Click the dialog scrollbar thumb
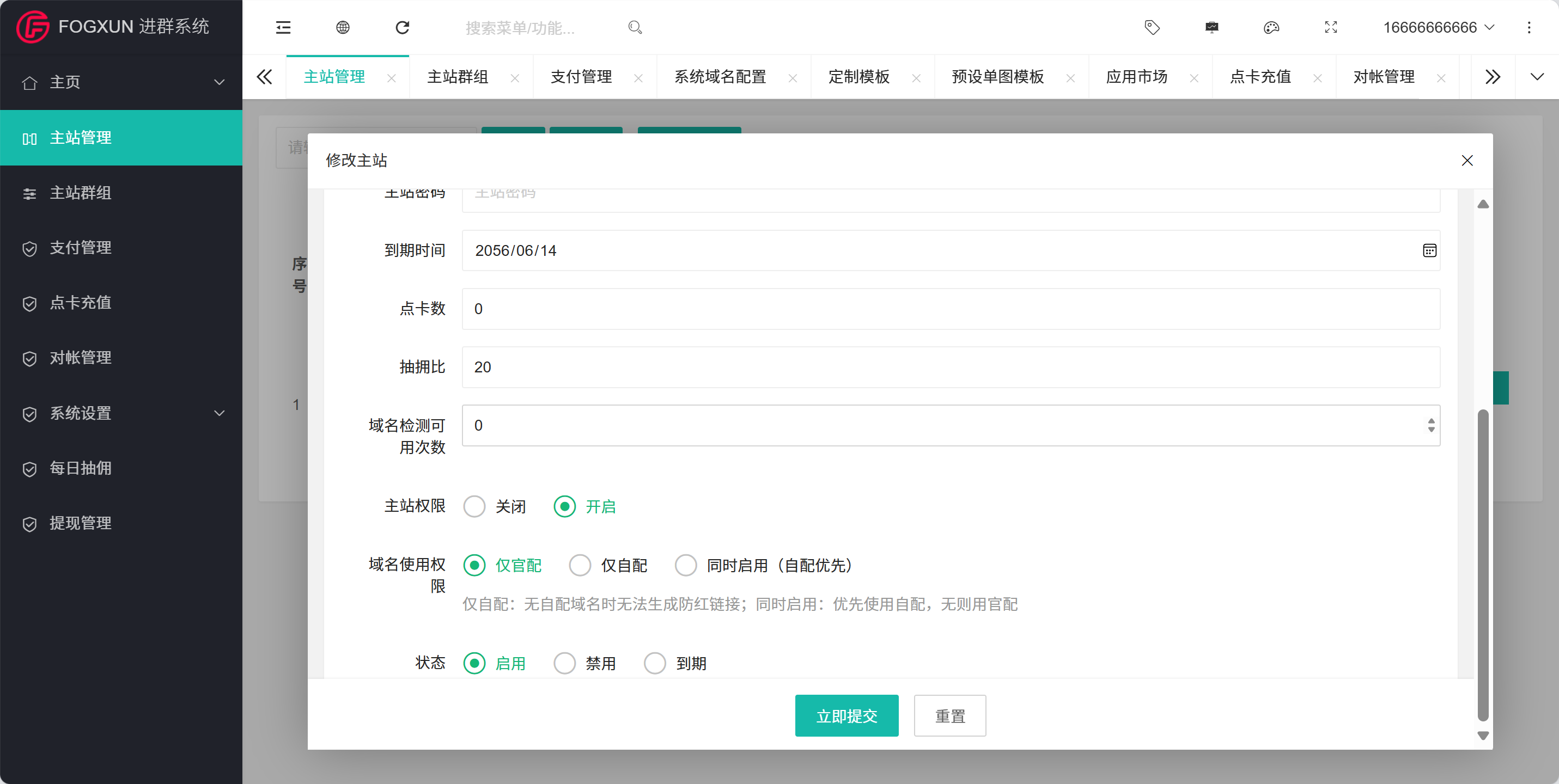This screenshot has height=784, width=1559. pos(1483,565)
